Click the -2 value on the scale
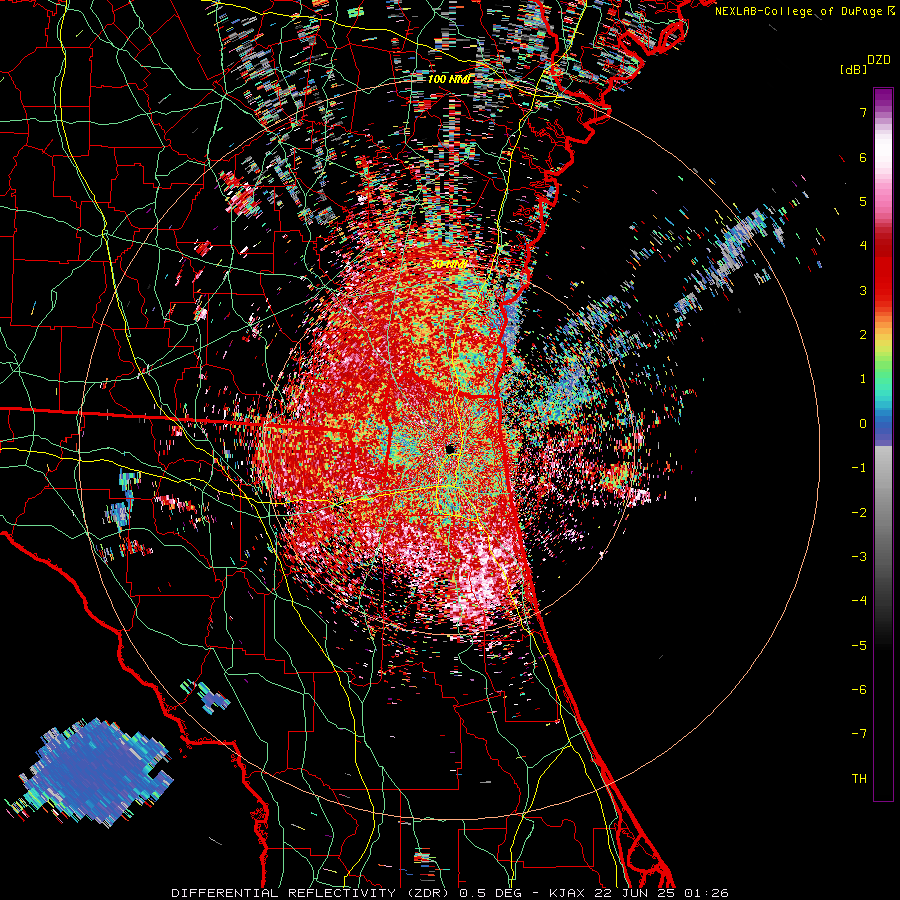The image size is (900, 900). tap(859, 513)
